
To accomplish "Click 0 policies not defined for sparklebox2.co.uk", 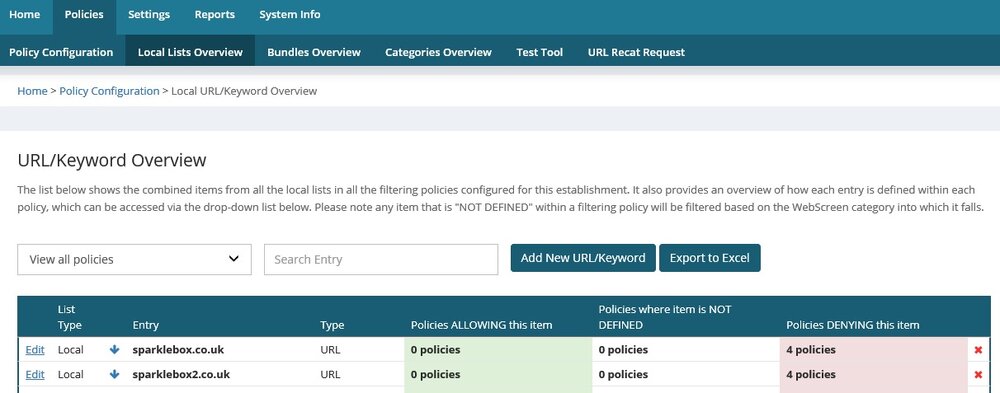I will [623, 374].
